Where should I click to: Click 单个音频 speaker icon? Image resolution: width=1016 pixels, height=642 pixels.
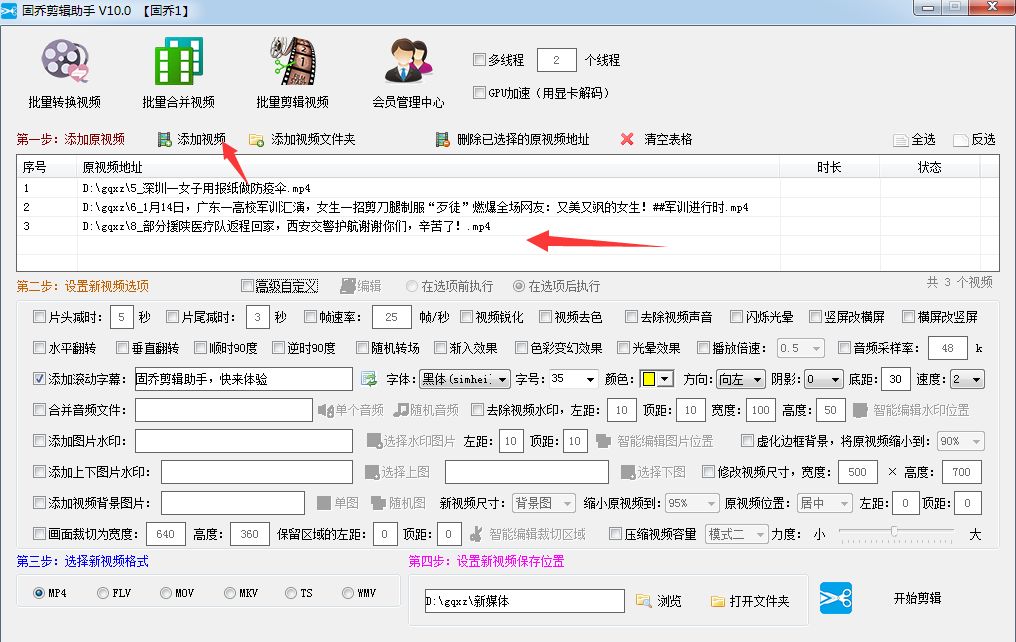325,410
